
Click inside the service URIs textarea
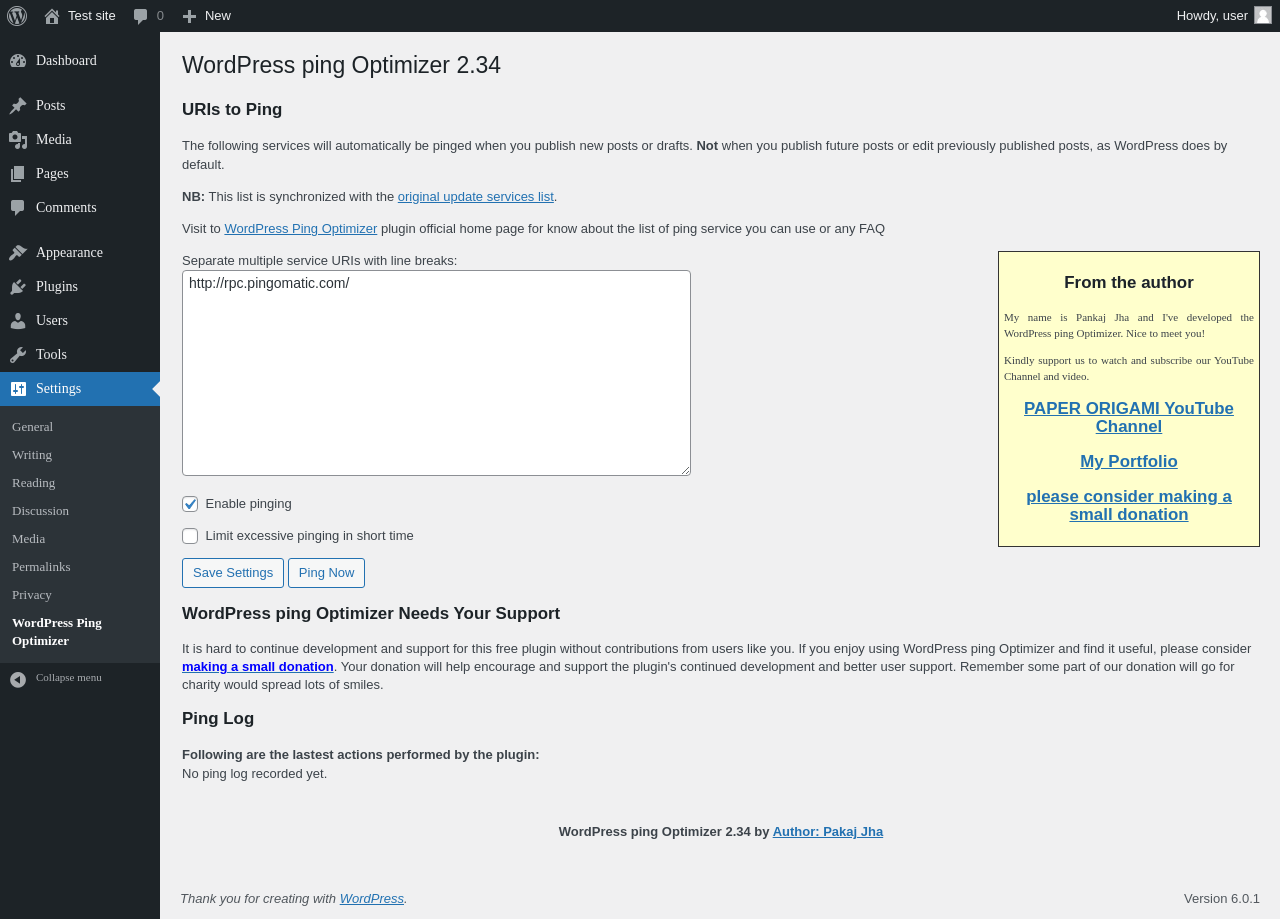[x=436, y=373]
